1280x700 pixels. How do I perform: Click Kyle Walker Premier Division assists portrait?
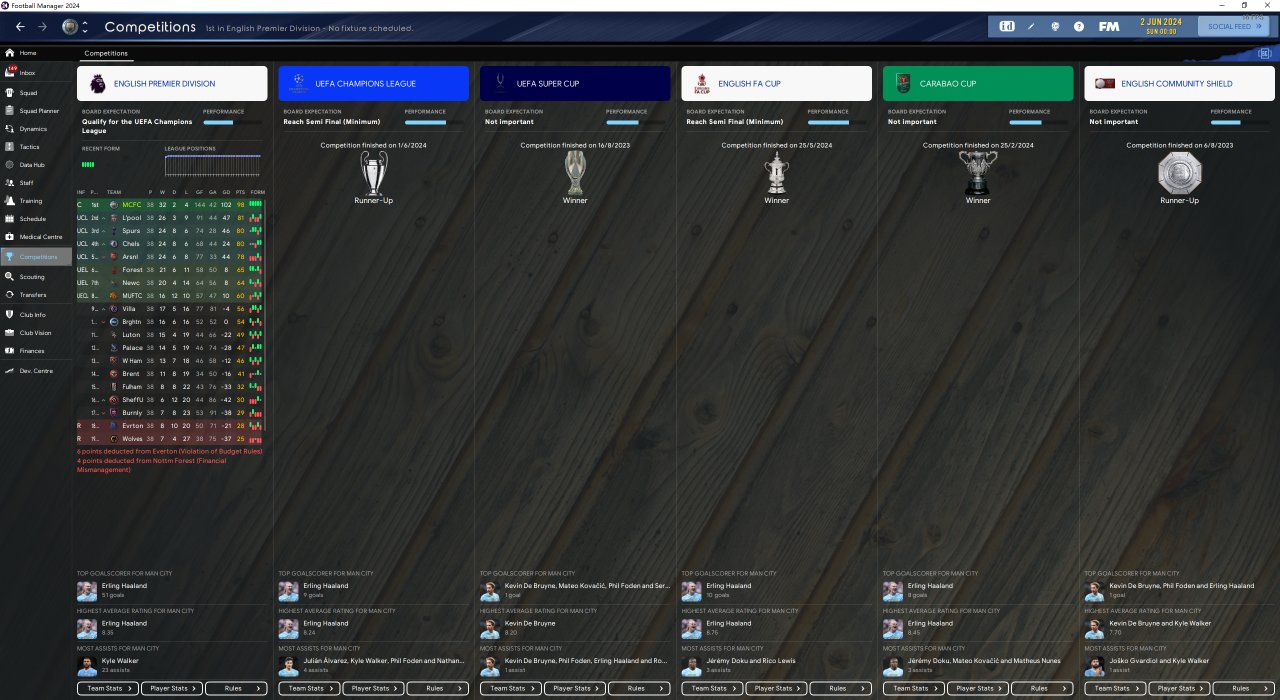[86, 665]
